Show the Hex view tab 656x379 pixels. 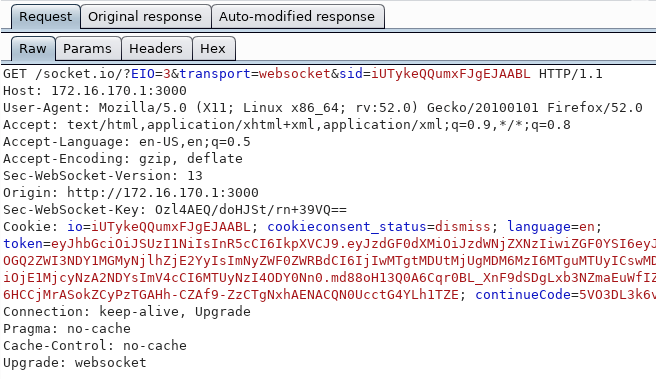click(213, 49)
